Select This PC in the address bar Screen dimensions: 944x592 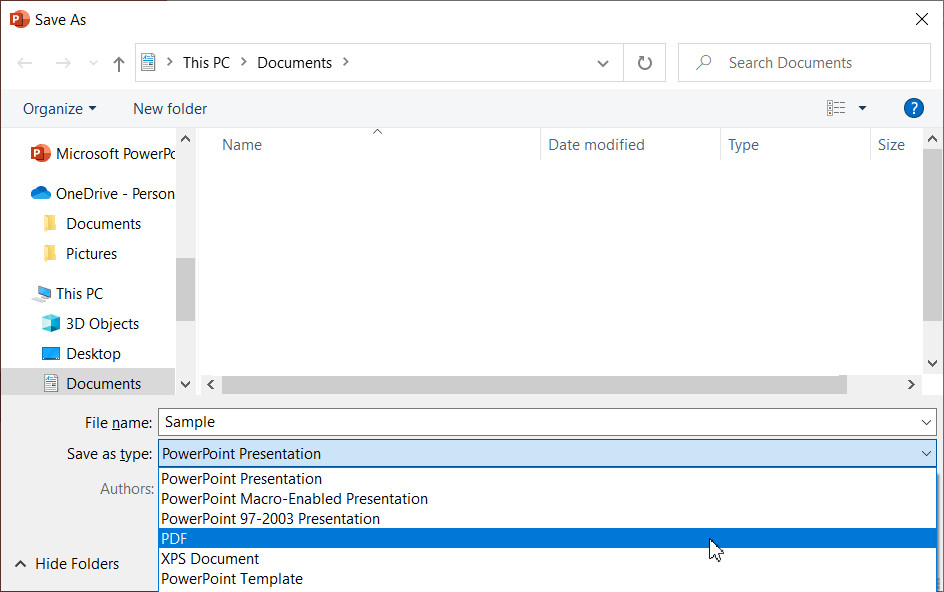pyautogui.click(x=206, y=63)
